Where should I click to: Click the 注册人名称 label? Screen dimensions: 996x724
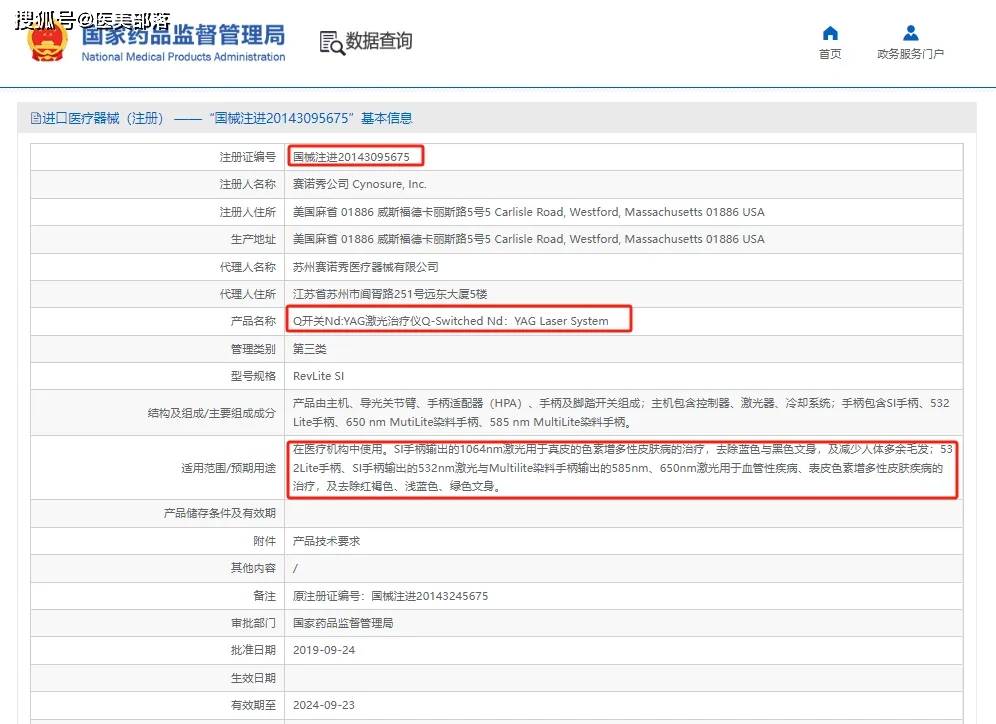pyautogui.click(x=248, y=184)
